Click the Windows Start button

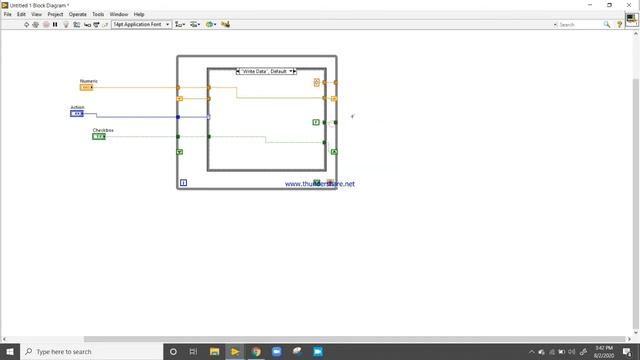tap(10, 351)
